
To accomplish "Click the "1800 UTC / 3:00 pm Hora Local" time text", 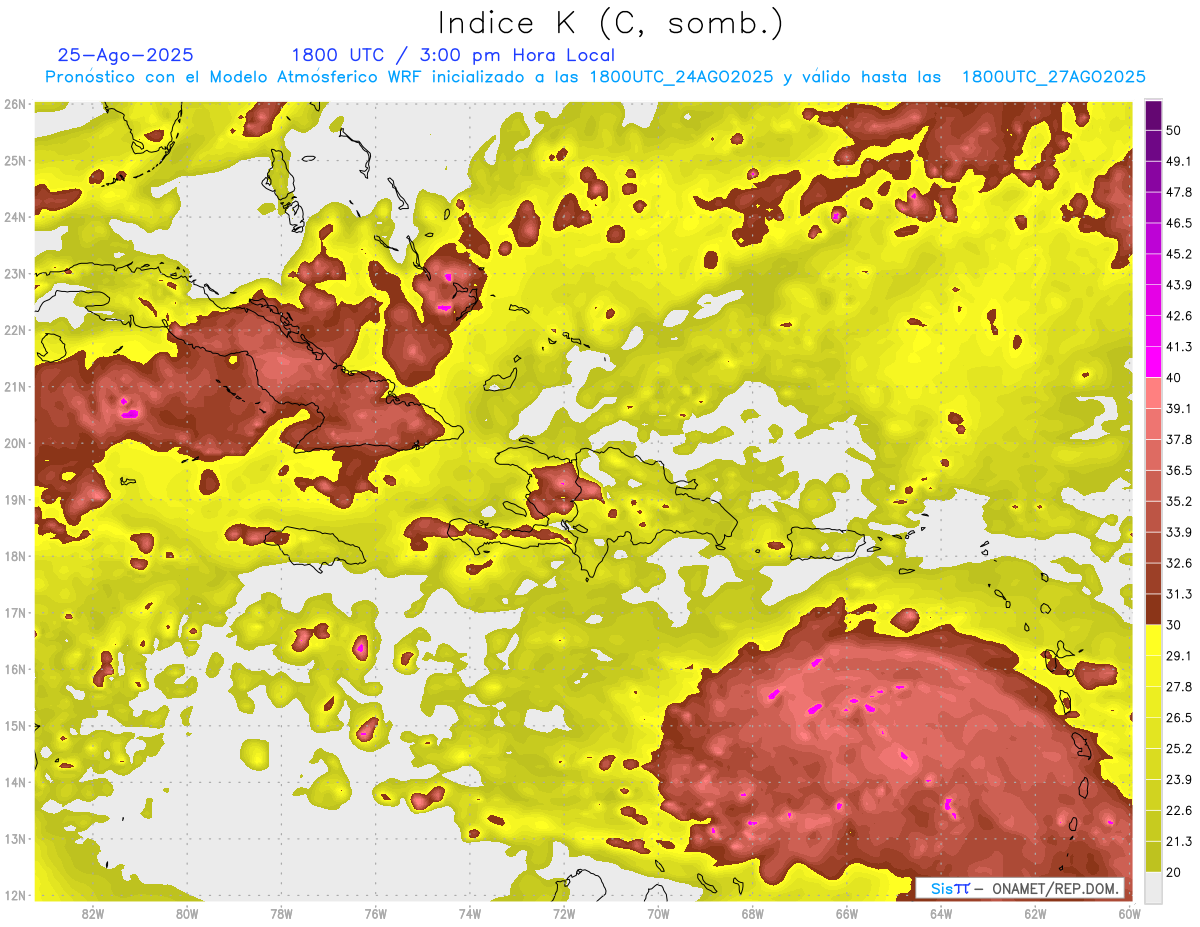I will click(453, 55).
